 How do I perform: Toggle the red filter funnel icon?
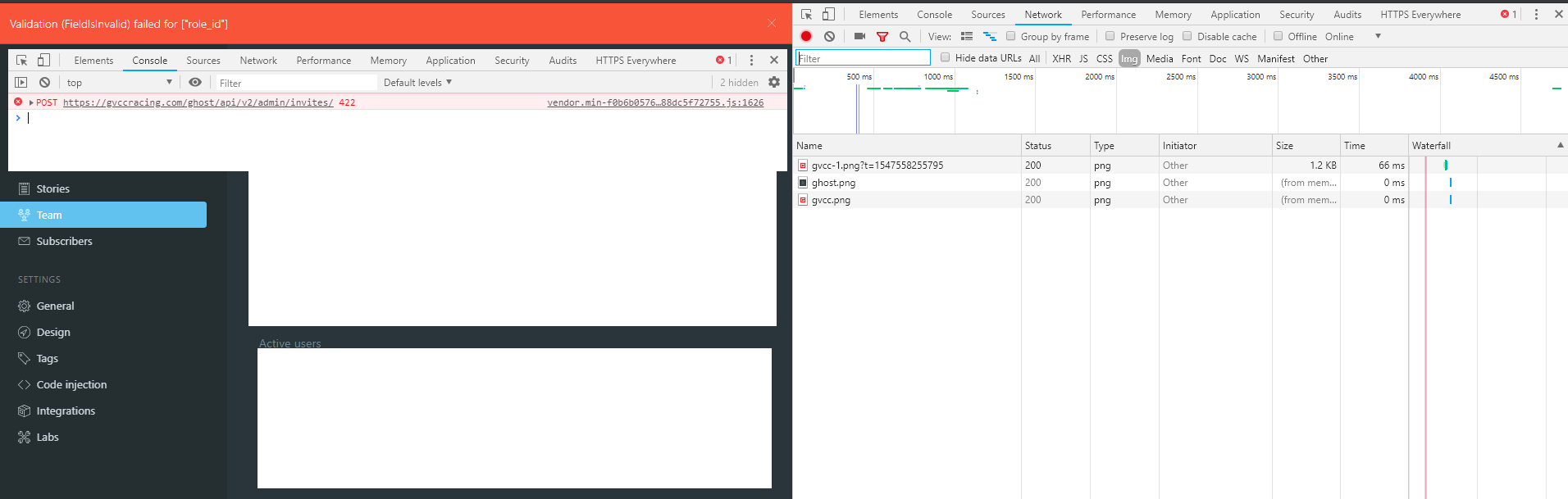(x=882, y=36)
